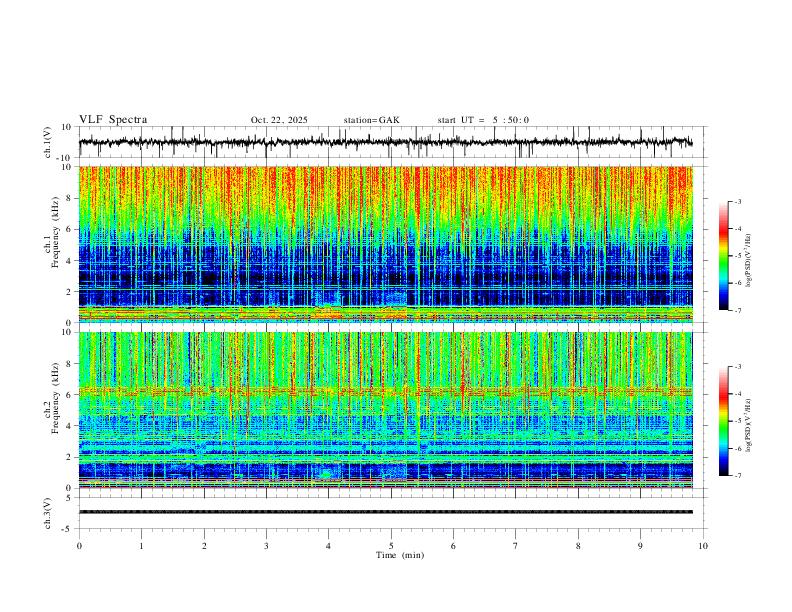
Task: Click time axis tick label "1"
Action: click(141, 546)
